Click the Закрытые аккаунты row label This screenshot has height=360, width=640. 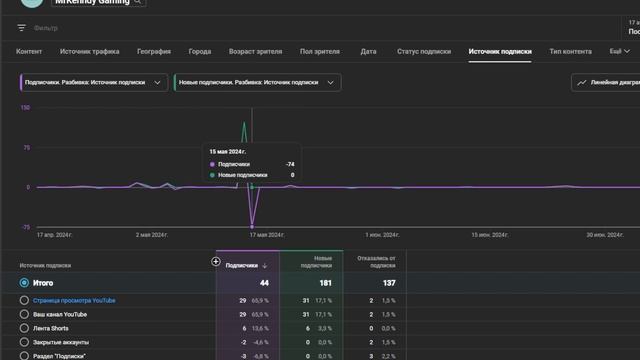pyautogui.click(x=61, y=342)
